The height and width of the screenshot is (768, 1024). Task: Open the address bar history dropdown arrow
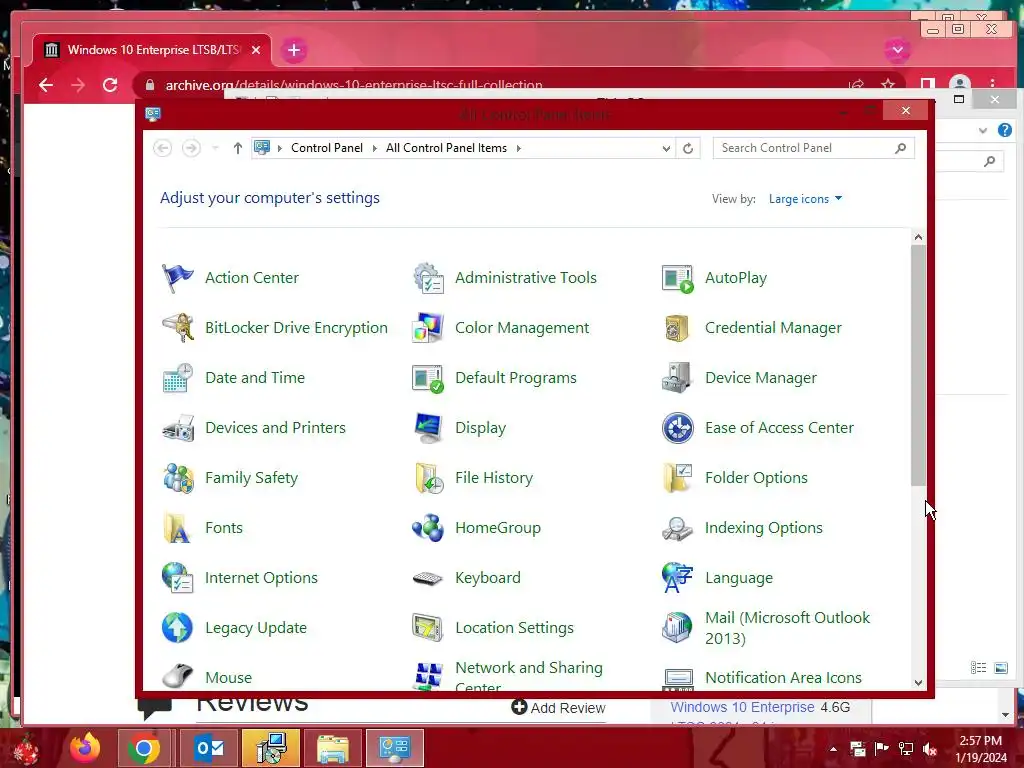coord(666,148)
